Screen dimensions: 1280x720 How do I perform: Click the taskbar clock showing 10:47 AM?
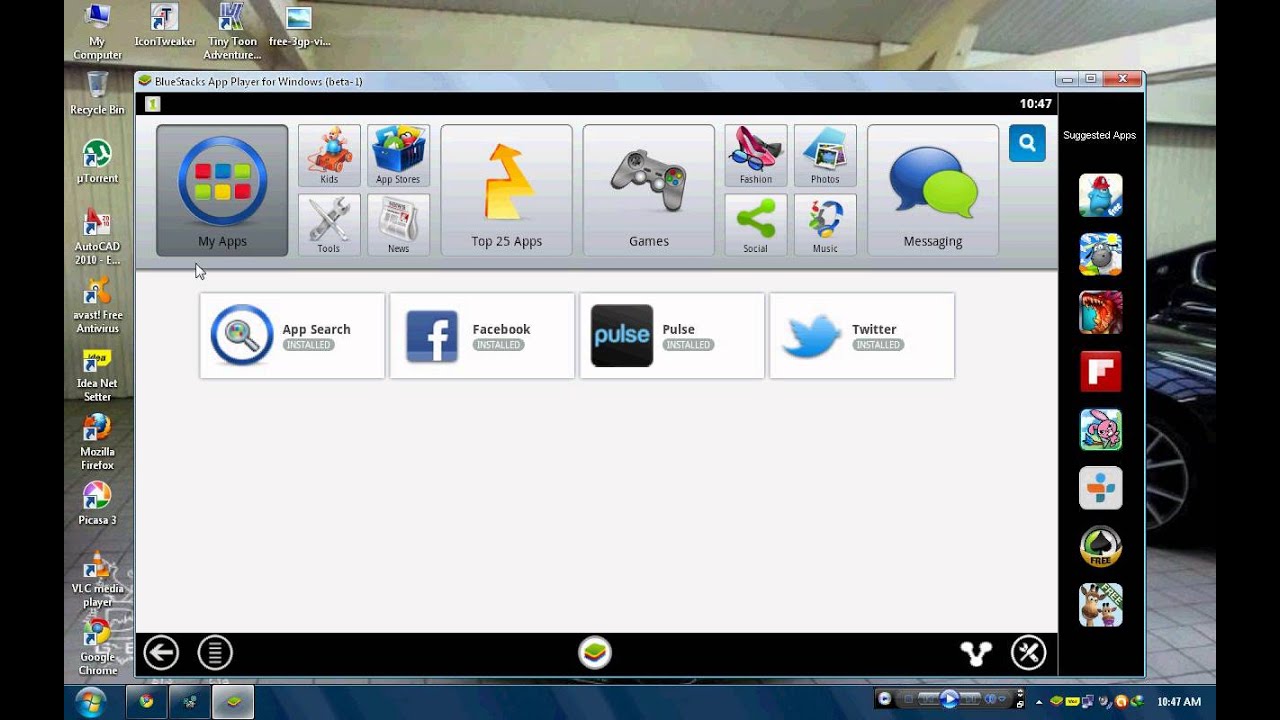1179,702
